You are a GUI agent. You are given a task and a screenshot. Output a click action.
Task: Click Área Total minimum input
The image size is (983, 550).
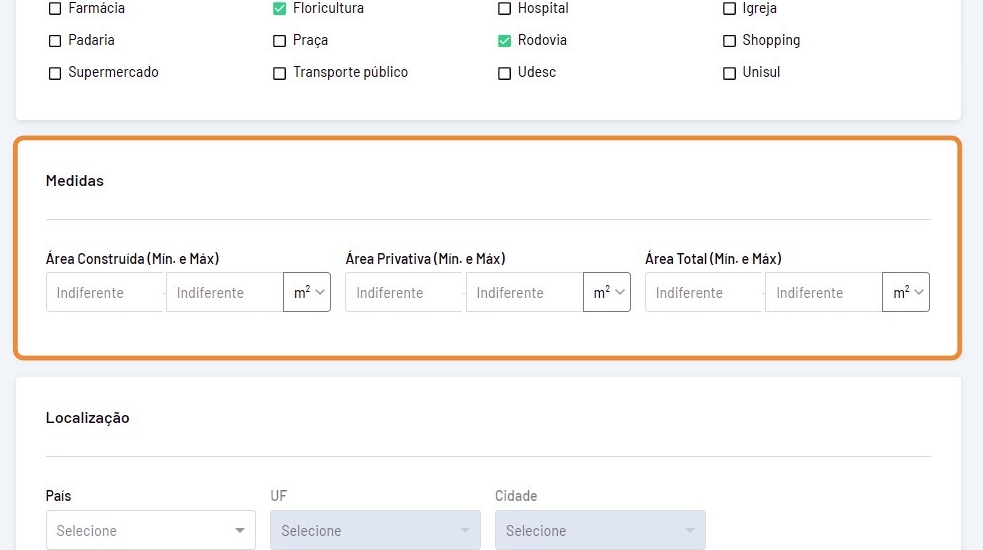click(x=703, y=293)
